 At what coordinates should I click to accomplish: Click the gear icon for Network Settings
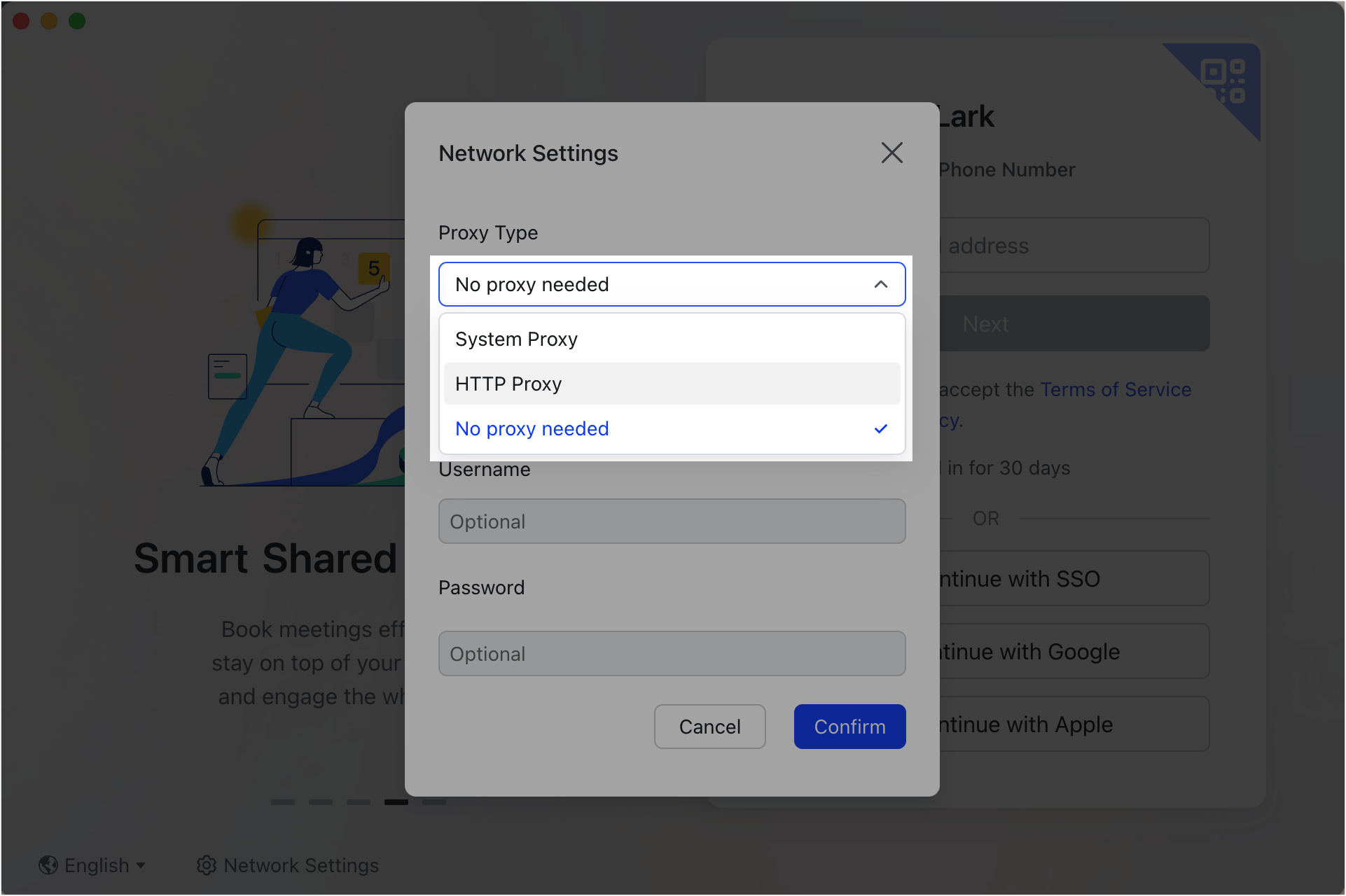pyautogui.click(x=206, y=865)
